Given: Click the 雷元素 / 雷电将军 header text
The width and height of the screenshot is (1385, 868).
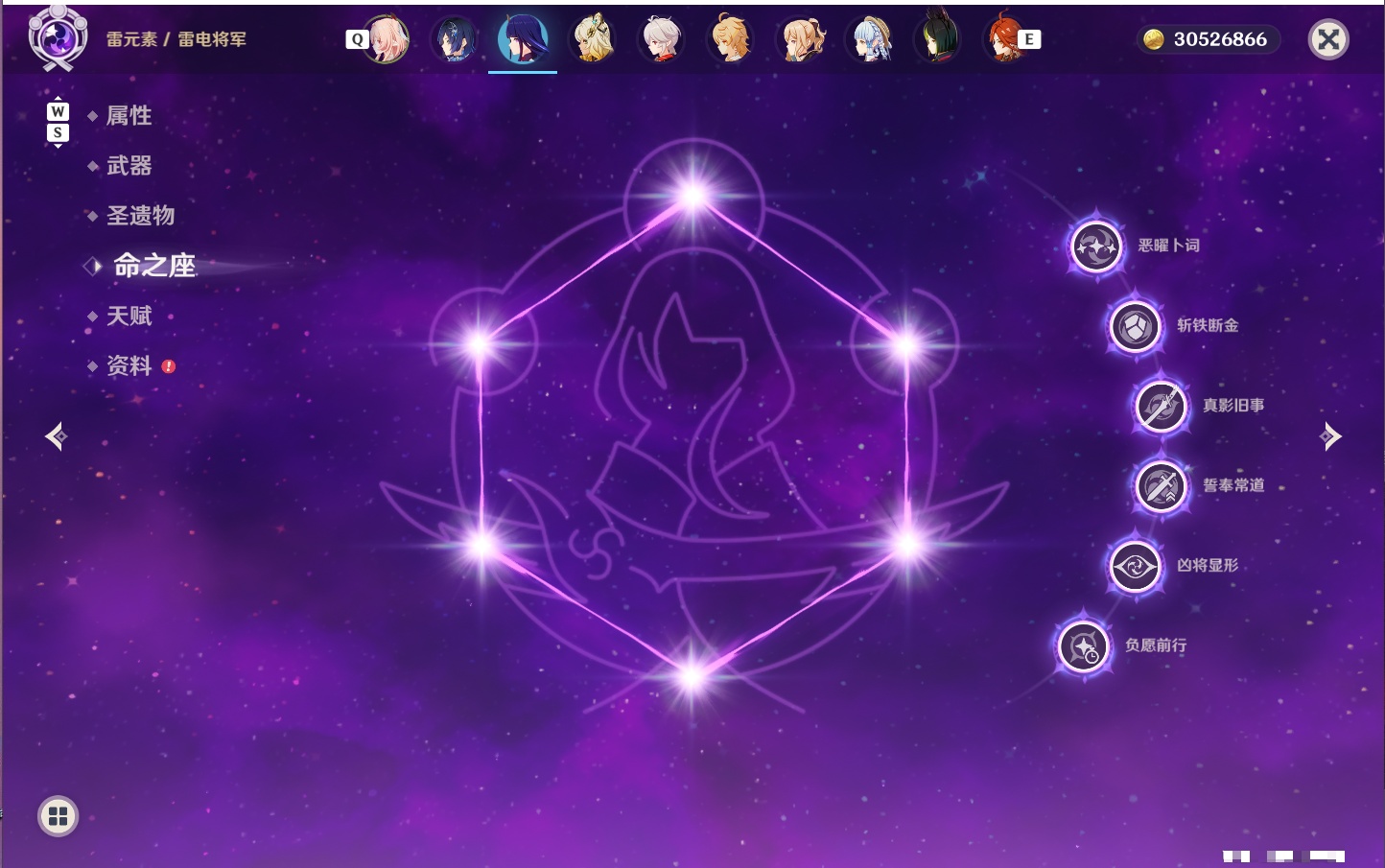Looking at the screenshot, I should [x=176, y=39].
